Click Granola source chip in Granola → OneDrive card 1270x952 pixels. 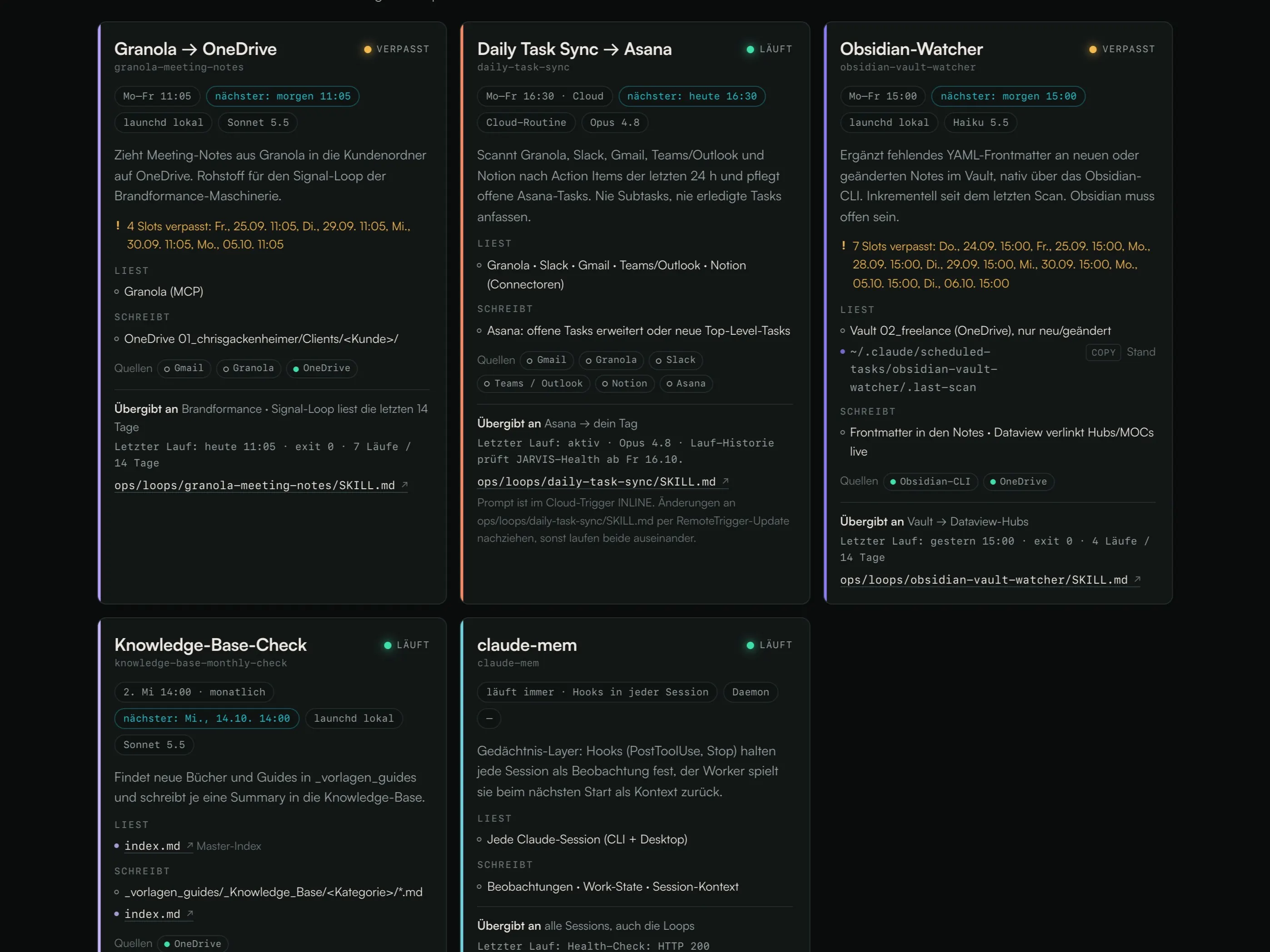(x=249, y=368)
